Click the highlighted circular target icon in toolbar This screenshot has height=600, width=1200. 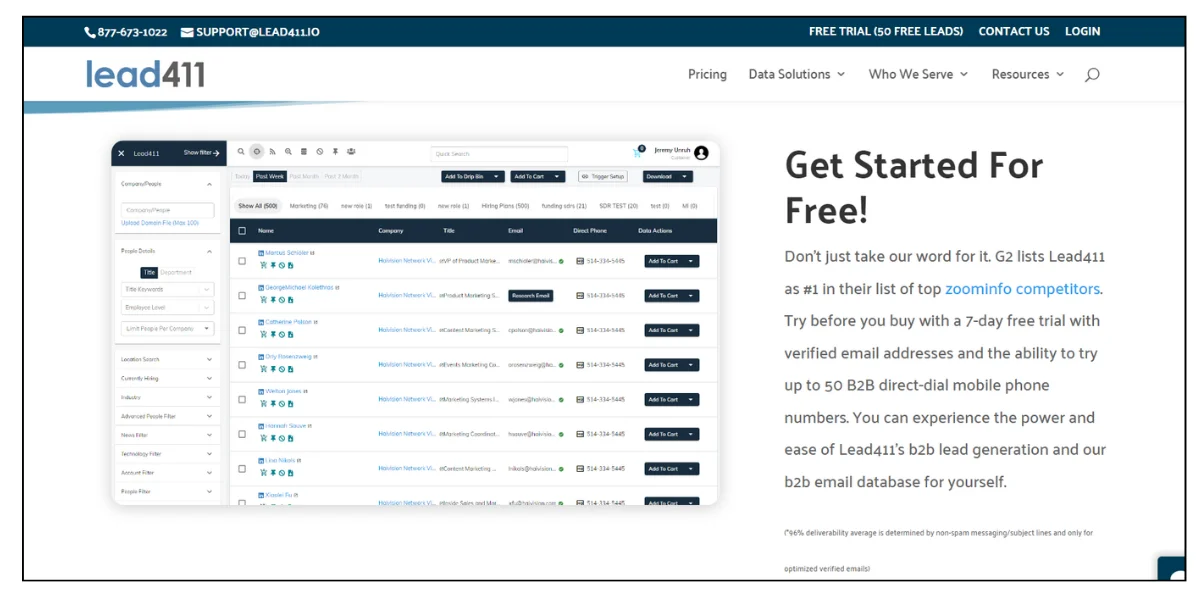257,151
